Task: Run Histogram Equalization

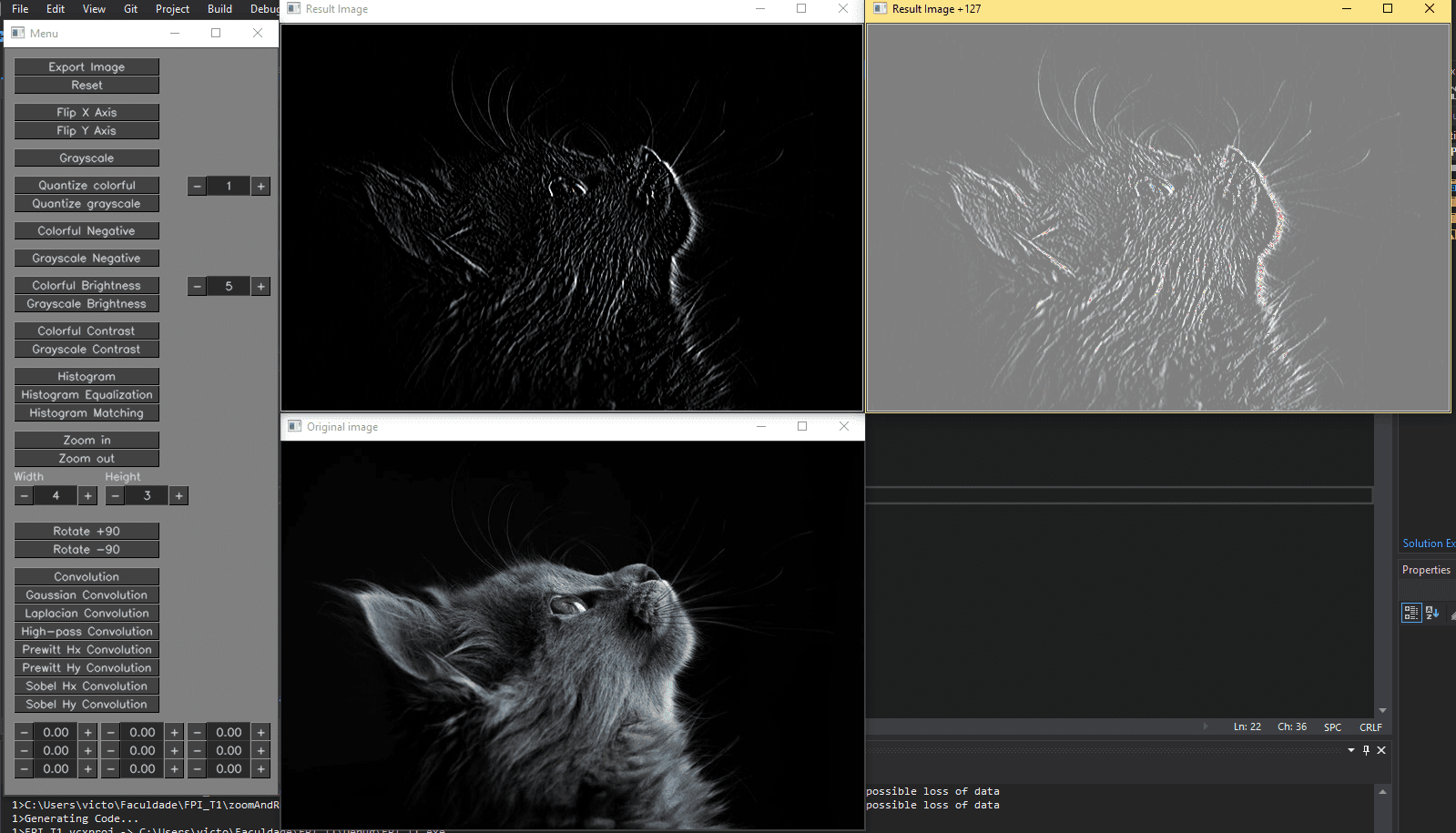Action: [x=87, y=394]
